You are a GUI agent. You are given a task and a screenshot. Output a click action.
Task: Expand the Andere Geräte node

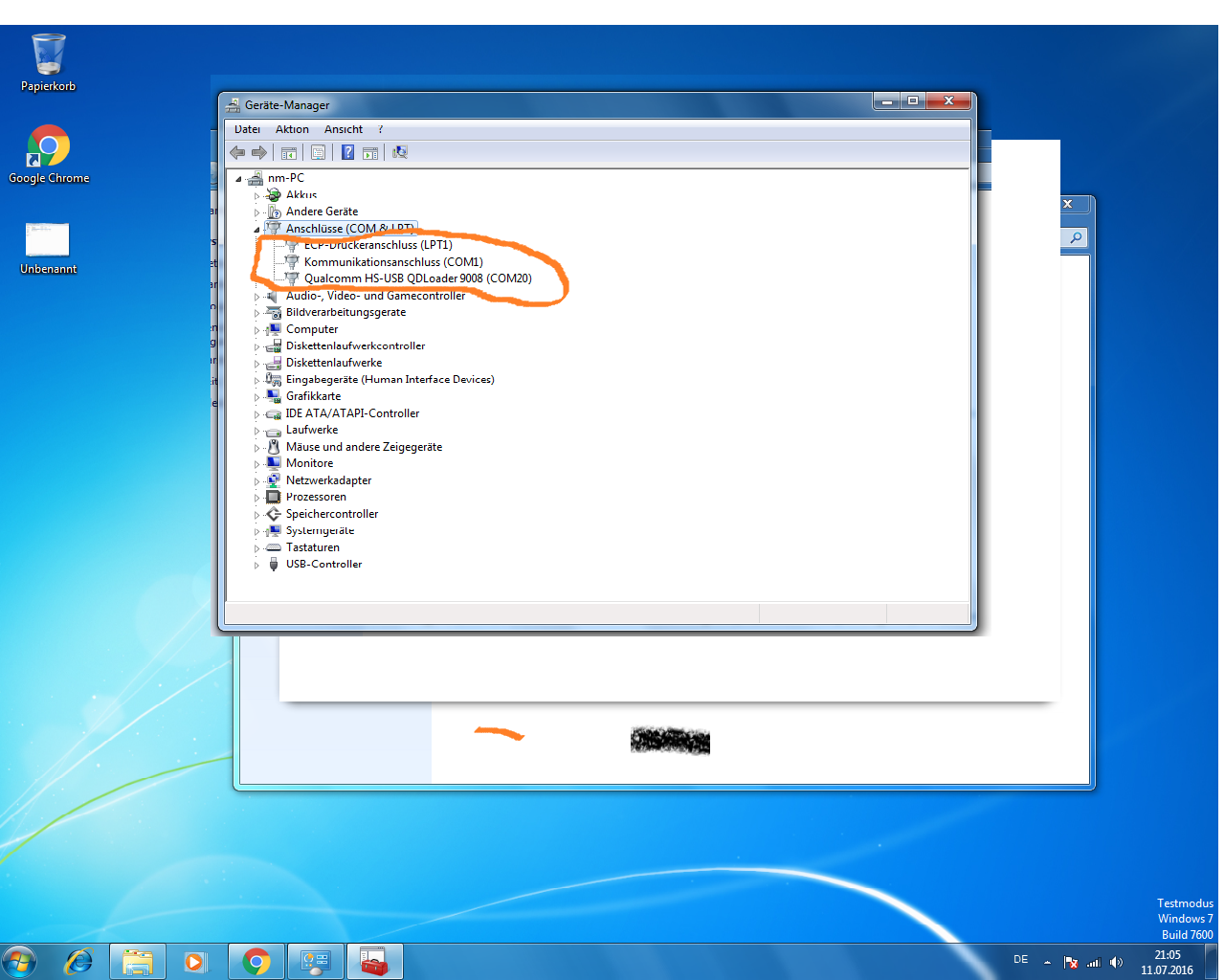coord(256,212)
